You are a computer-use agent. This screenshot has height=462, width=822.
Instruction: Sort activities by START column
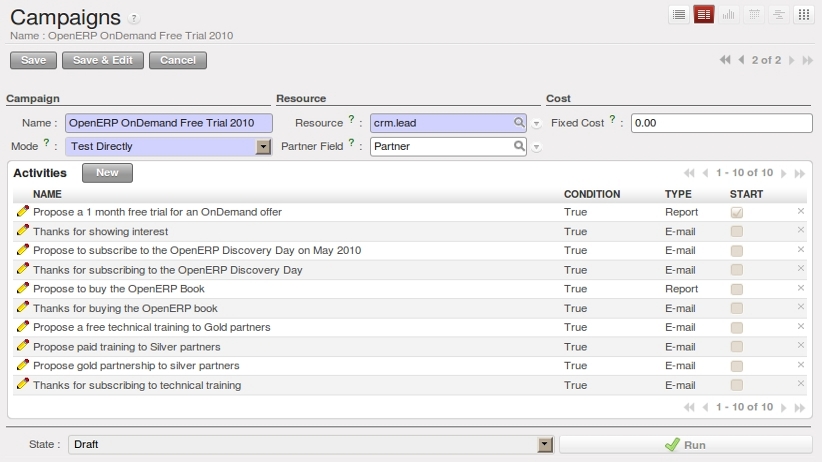pyautogui.click(x=746, y=194)
